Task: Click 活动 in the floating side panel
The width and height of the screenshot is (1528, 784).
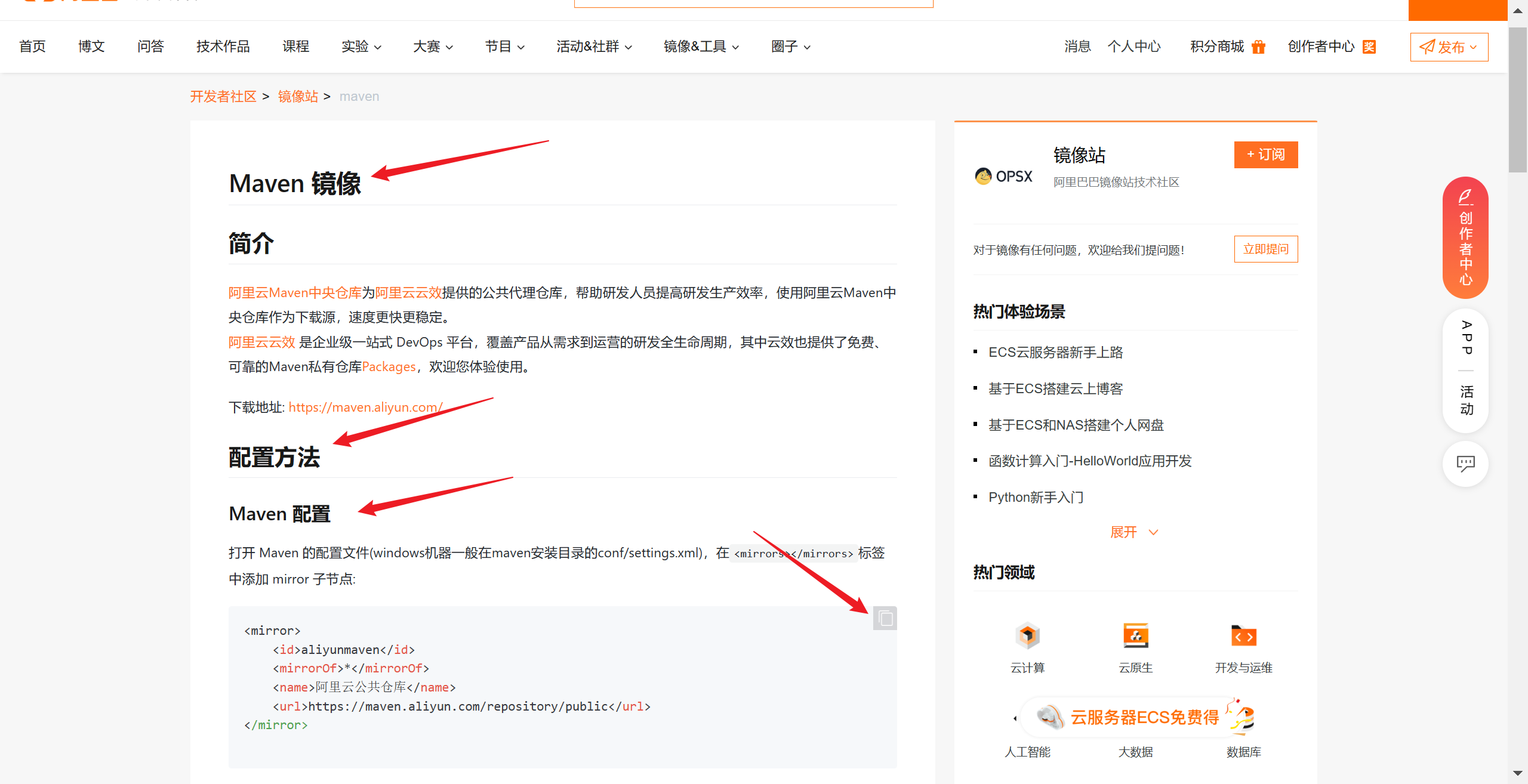Action: point(1466,400)
